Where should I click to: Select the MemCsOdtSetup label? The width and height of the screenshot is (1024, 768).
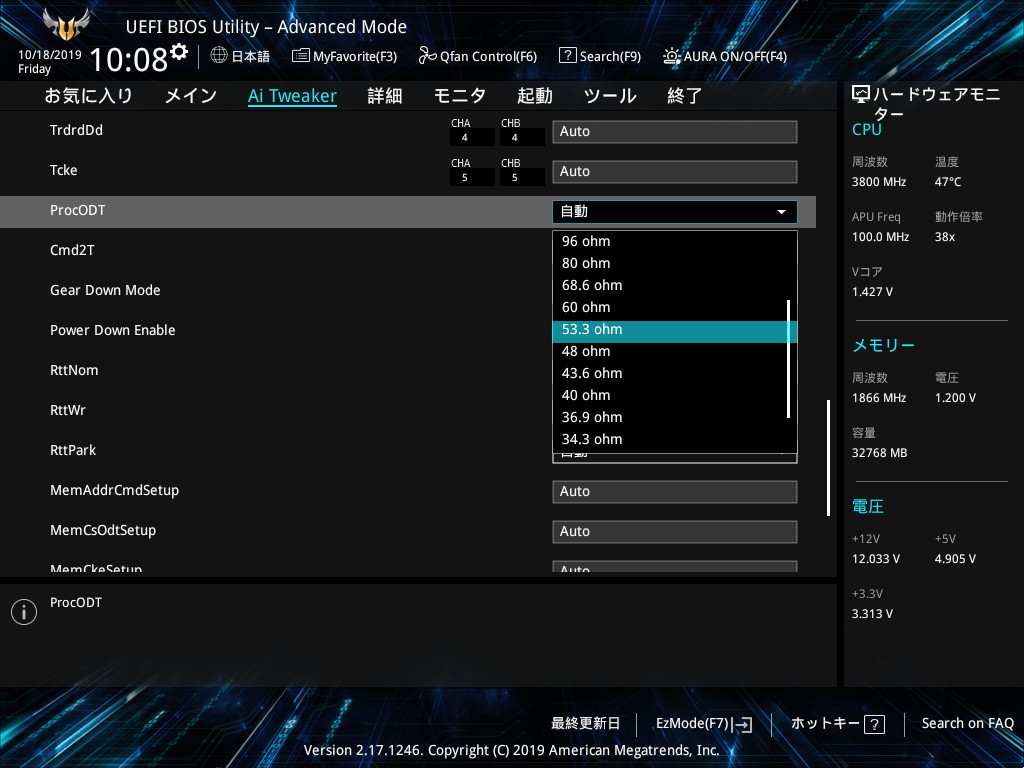click(x=103, y=530)
